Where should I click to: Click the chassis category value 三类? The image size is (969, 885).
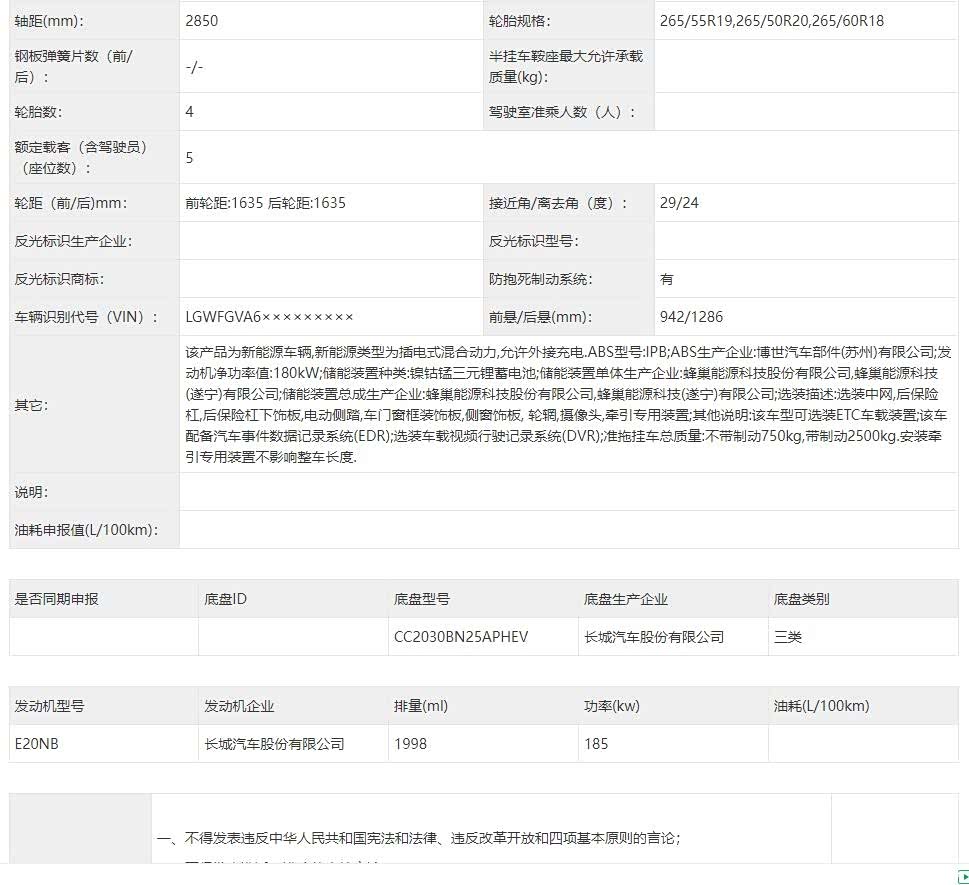tap(788, 637)
